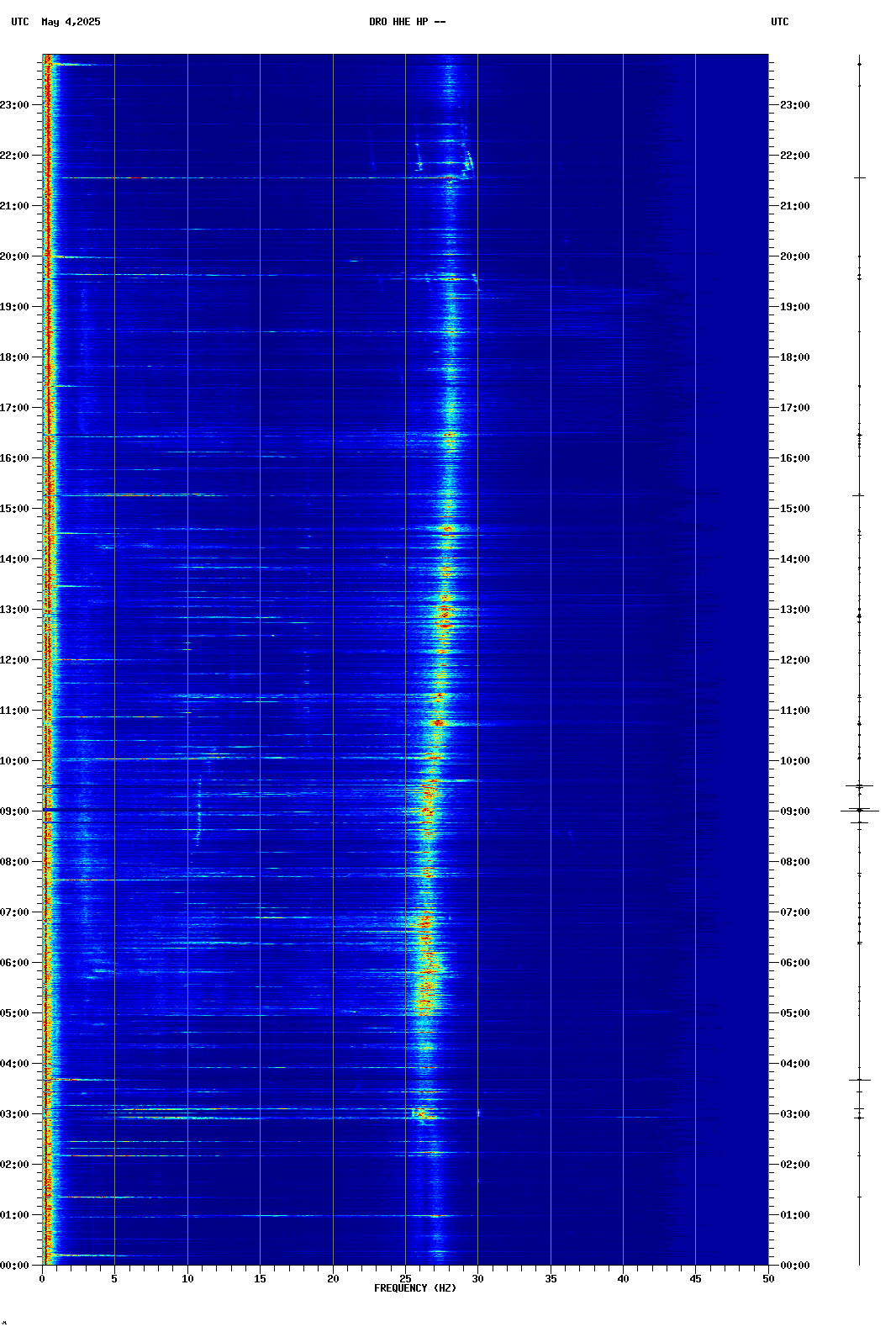
Task: Click the 02:00 label on the right time axis
Action: [x=795, y=1165]
